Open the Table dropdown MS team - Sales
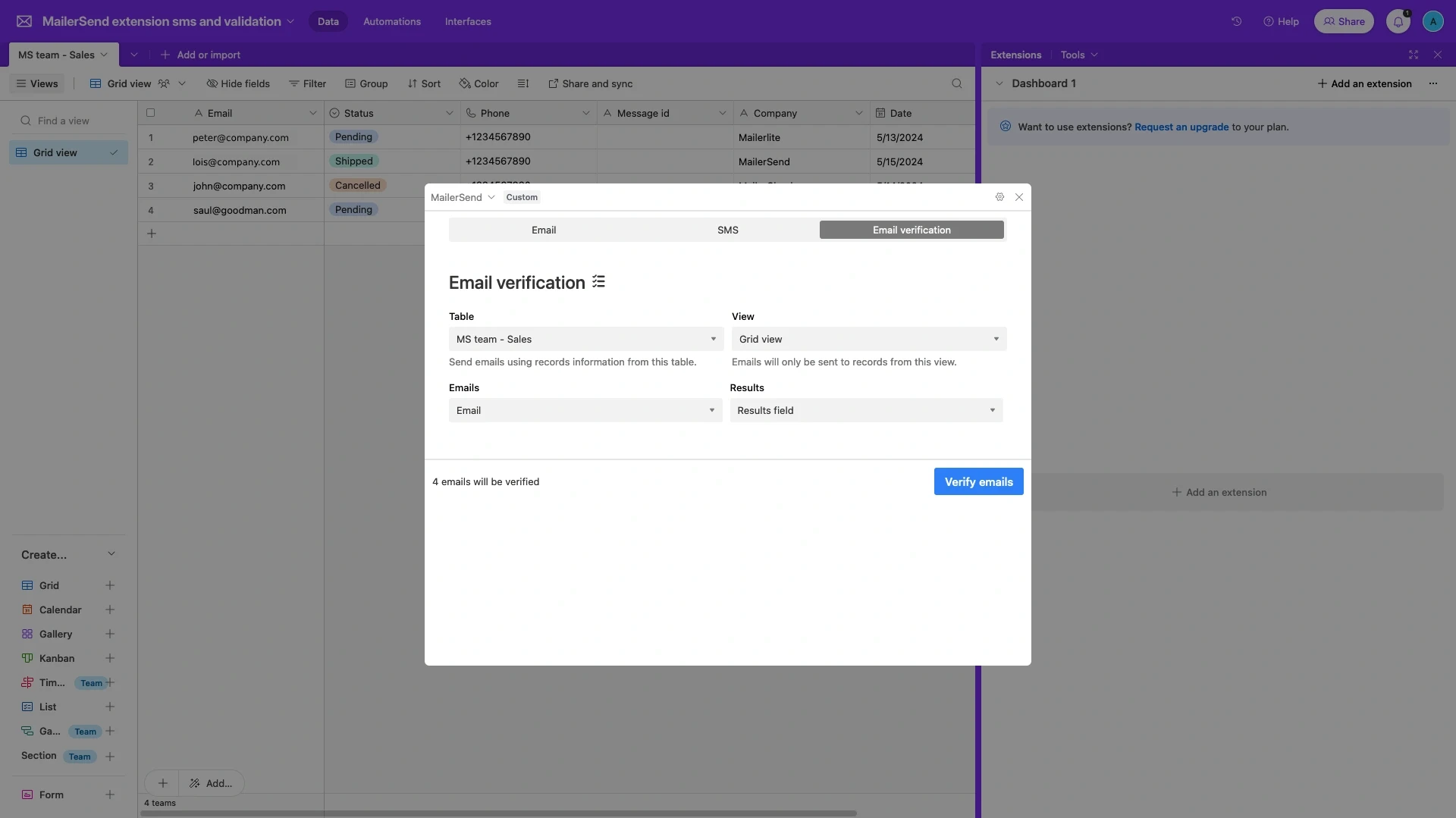This screenshot has width=1456, height=818. pyautogui.click(x=585, y=339)
